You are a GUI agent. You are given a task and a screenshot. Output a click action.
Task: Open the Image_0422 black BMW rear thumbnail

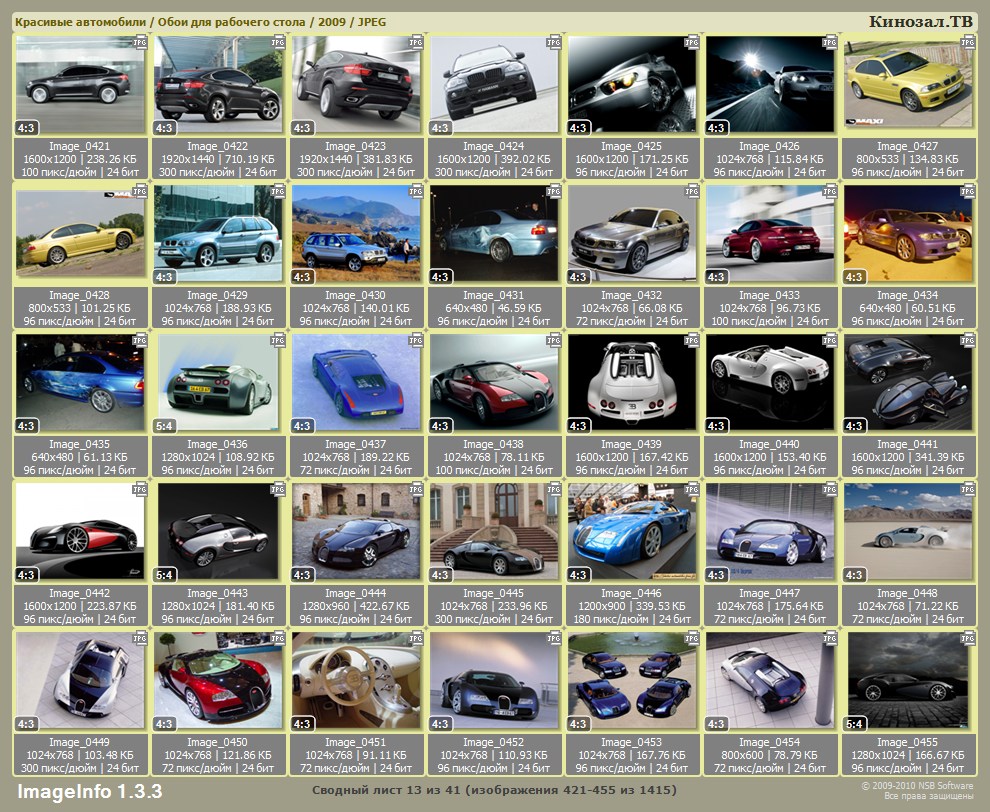(x=218, y=85)
